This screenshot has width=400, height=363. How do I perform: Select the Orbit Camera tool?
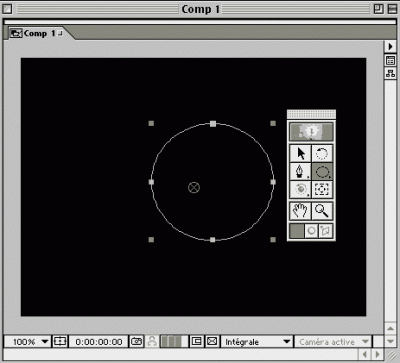tap(300, 189)
